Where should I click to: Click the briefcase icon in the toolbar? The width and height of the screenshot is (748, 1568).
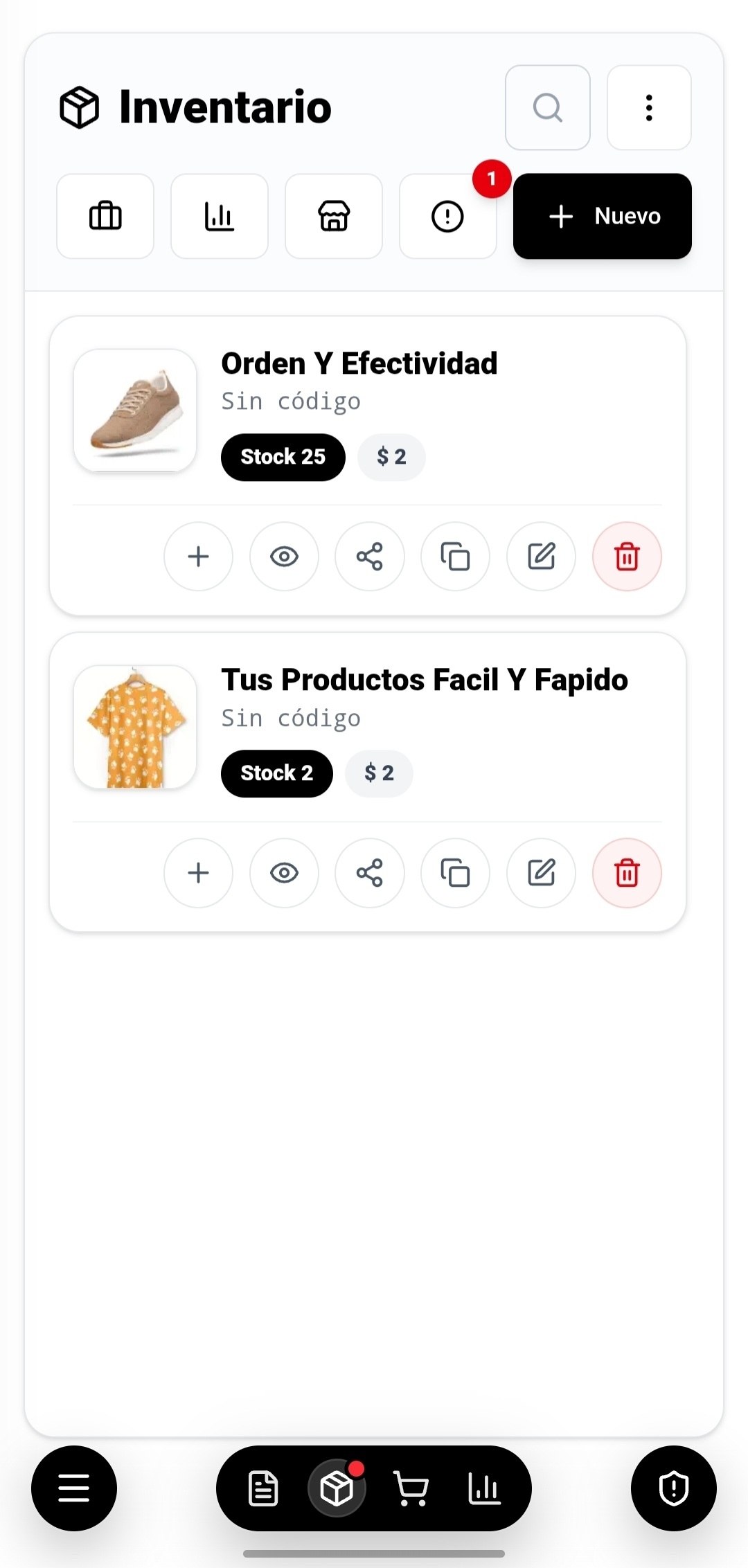[x=105, y=216]
